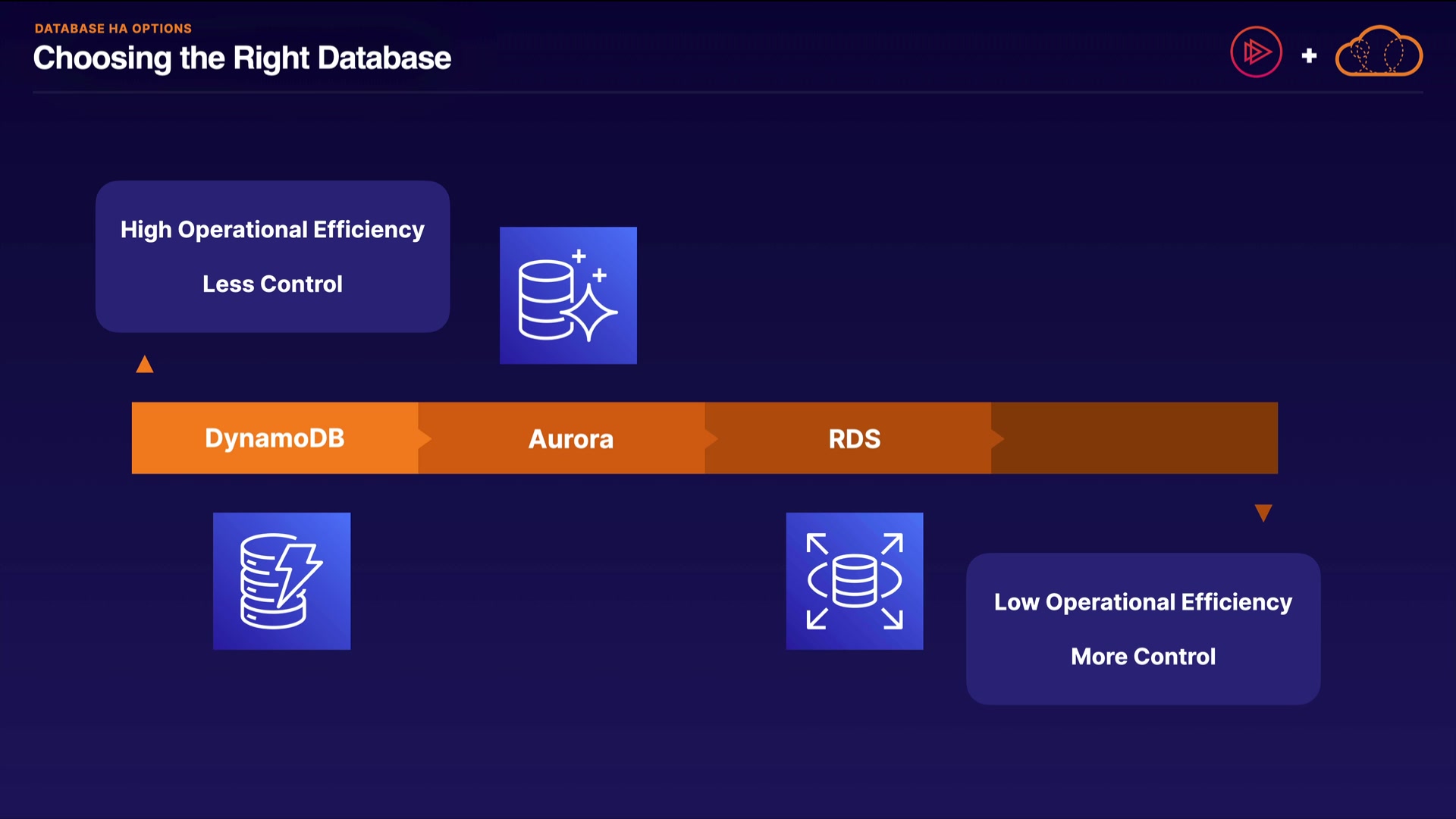Click the Pluralsight play logo
1456x819 pixels.
(x=1256, y=52)
